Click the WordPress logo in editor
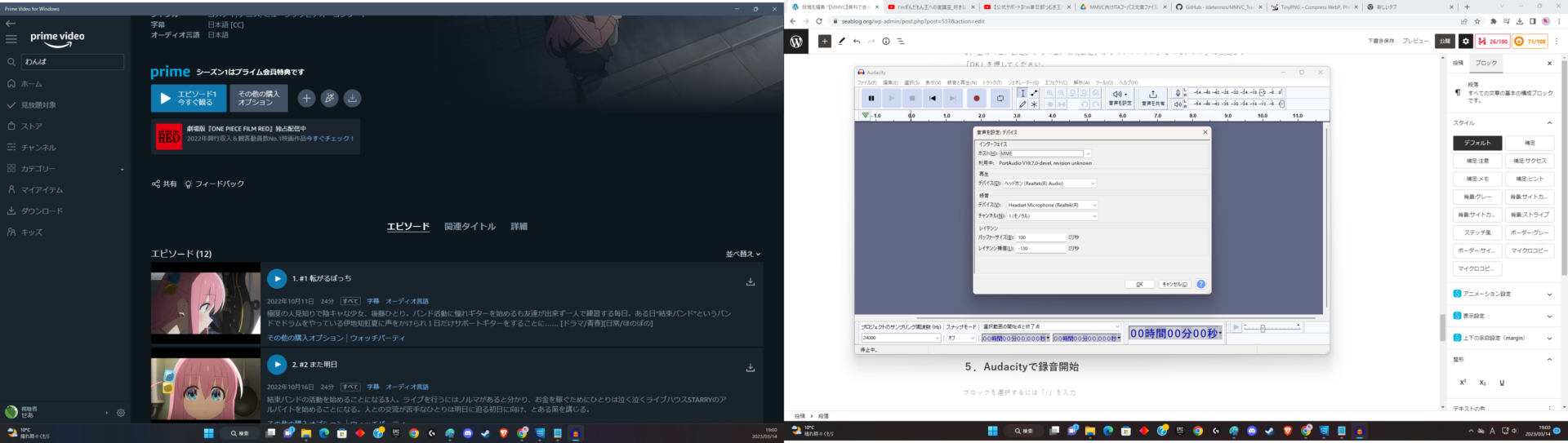Screen dimensions: 1568x443 point(796,41)
